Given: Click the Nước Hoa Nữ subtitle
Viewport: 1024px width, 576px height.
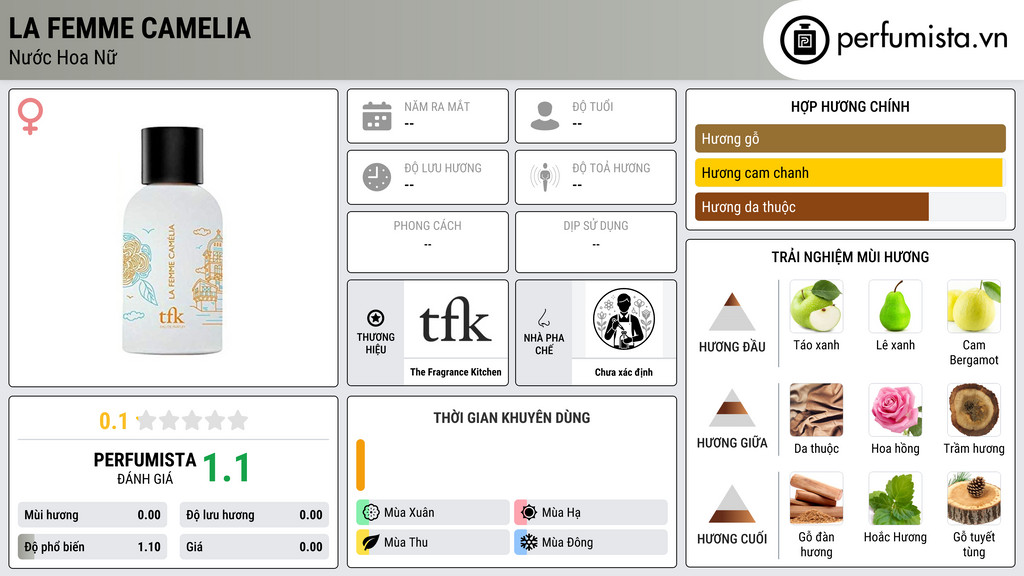Looking at the screenshot, I should click(x=63, y=57).
